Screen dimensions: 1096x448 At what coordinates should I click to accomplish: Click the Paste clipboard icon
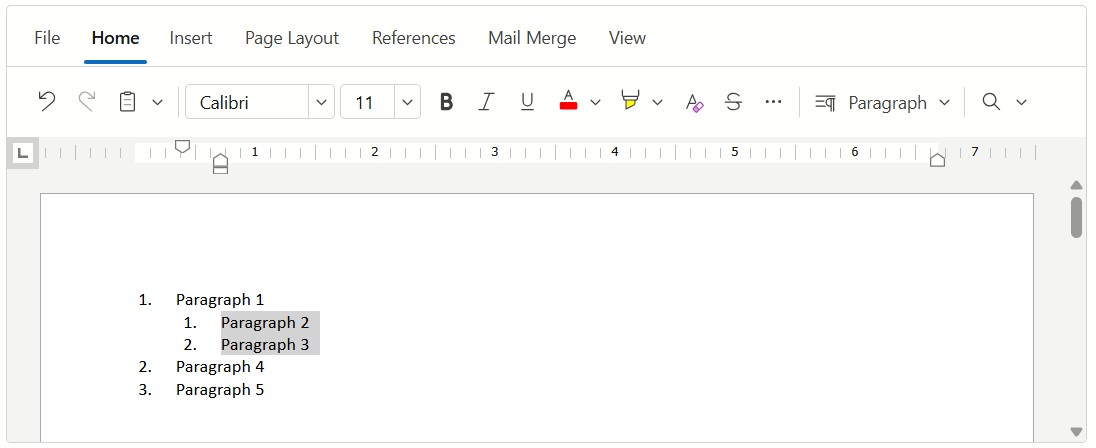(x=127, y=102)
